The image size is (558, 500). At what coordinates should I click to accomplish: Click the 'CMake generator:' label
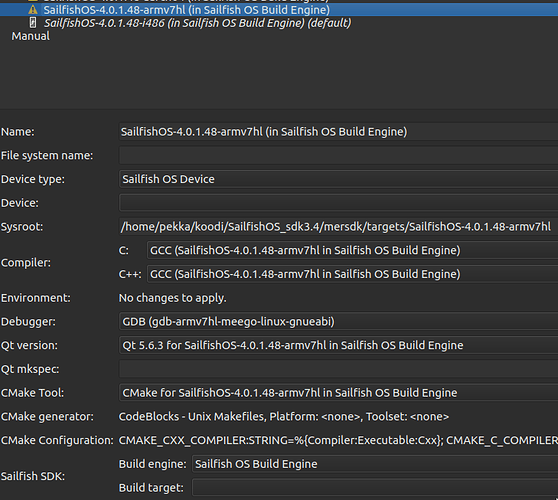47,416
